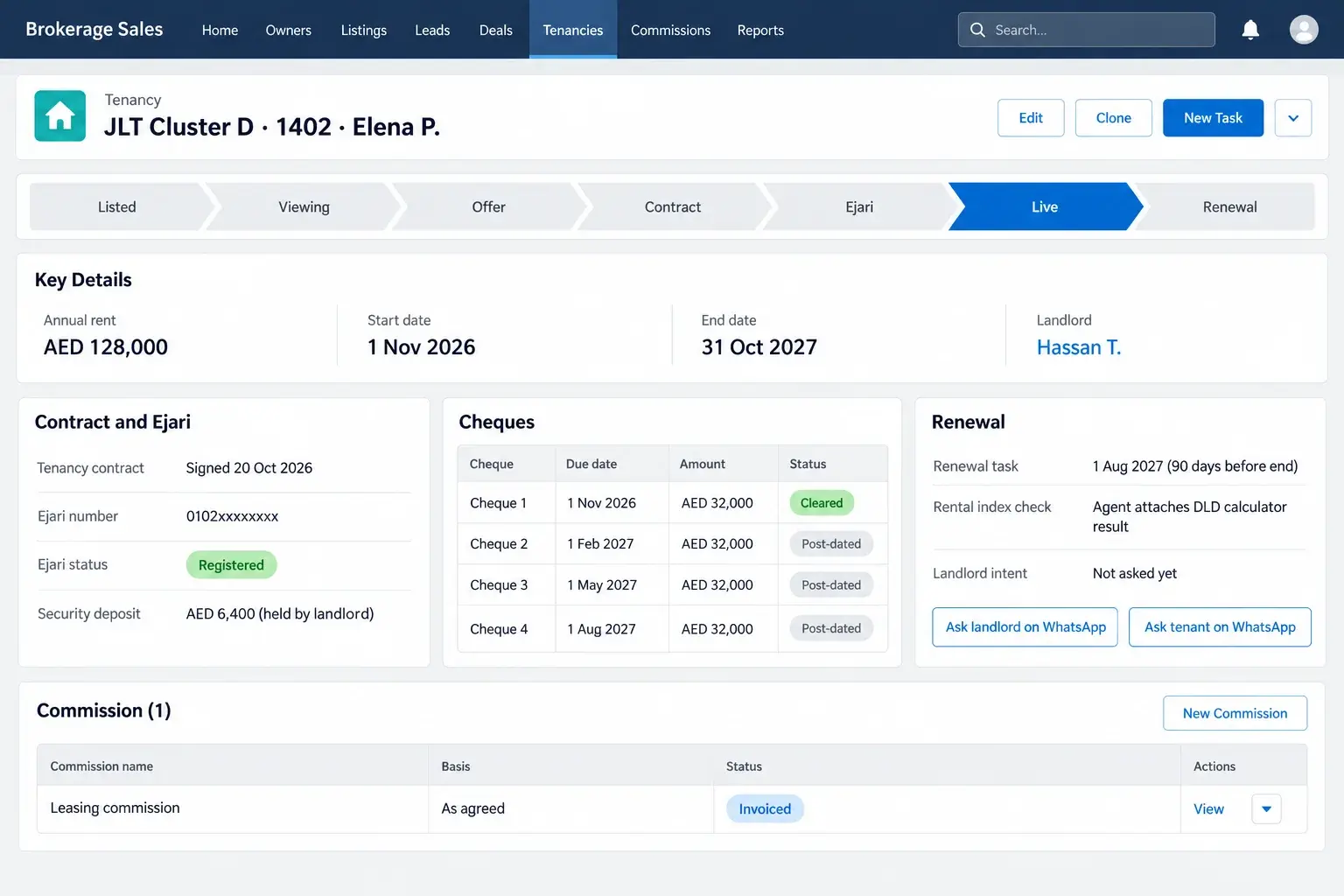The height and width of the screenshot is (896, 1344).
Task: Select the Viewing stage in the path
Action: (304, 206)
